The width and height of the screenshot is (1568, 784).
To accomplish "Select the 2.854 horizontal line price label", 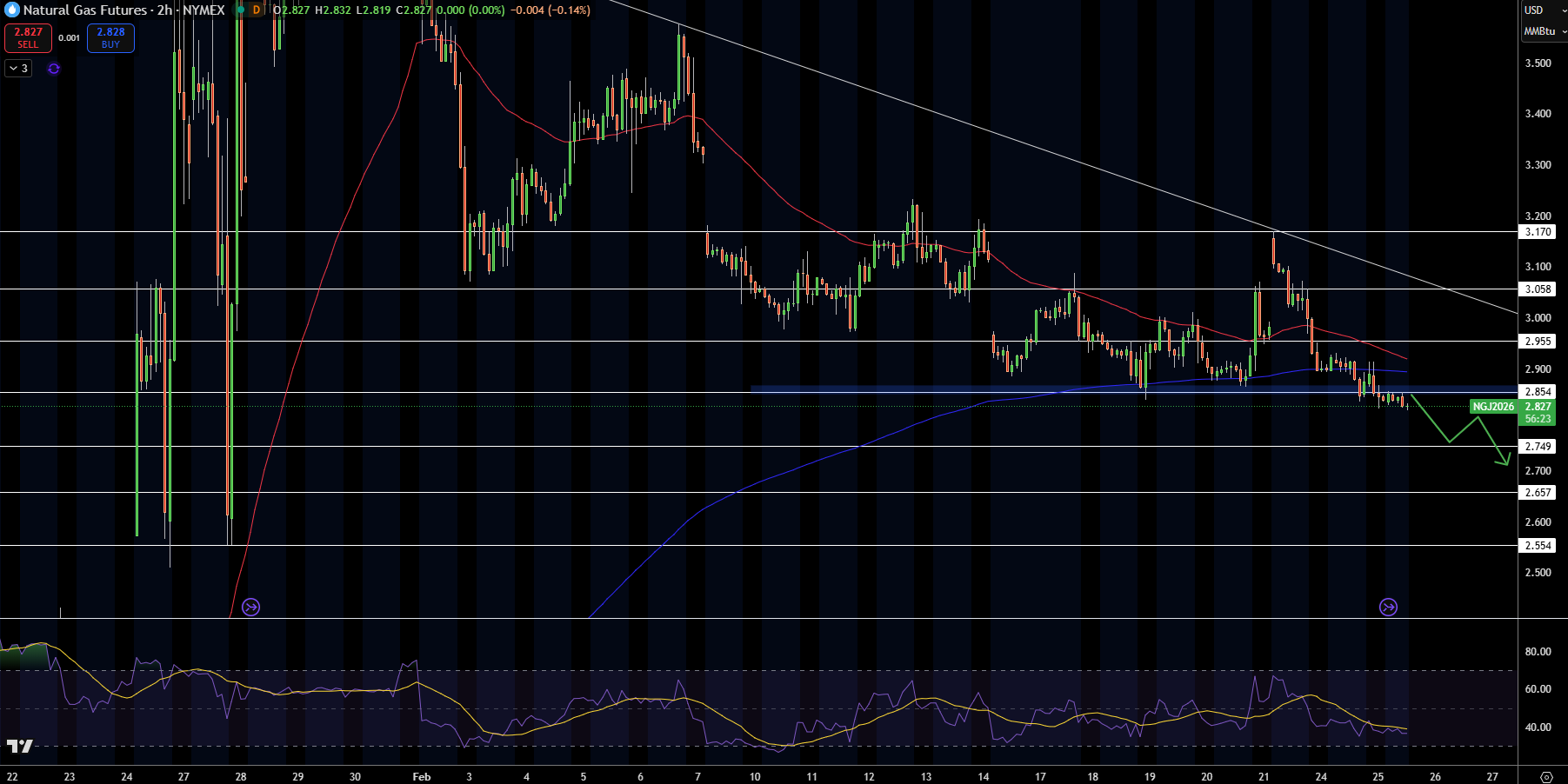I will (1538, 392).
